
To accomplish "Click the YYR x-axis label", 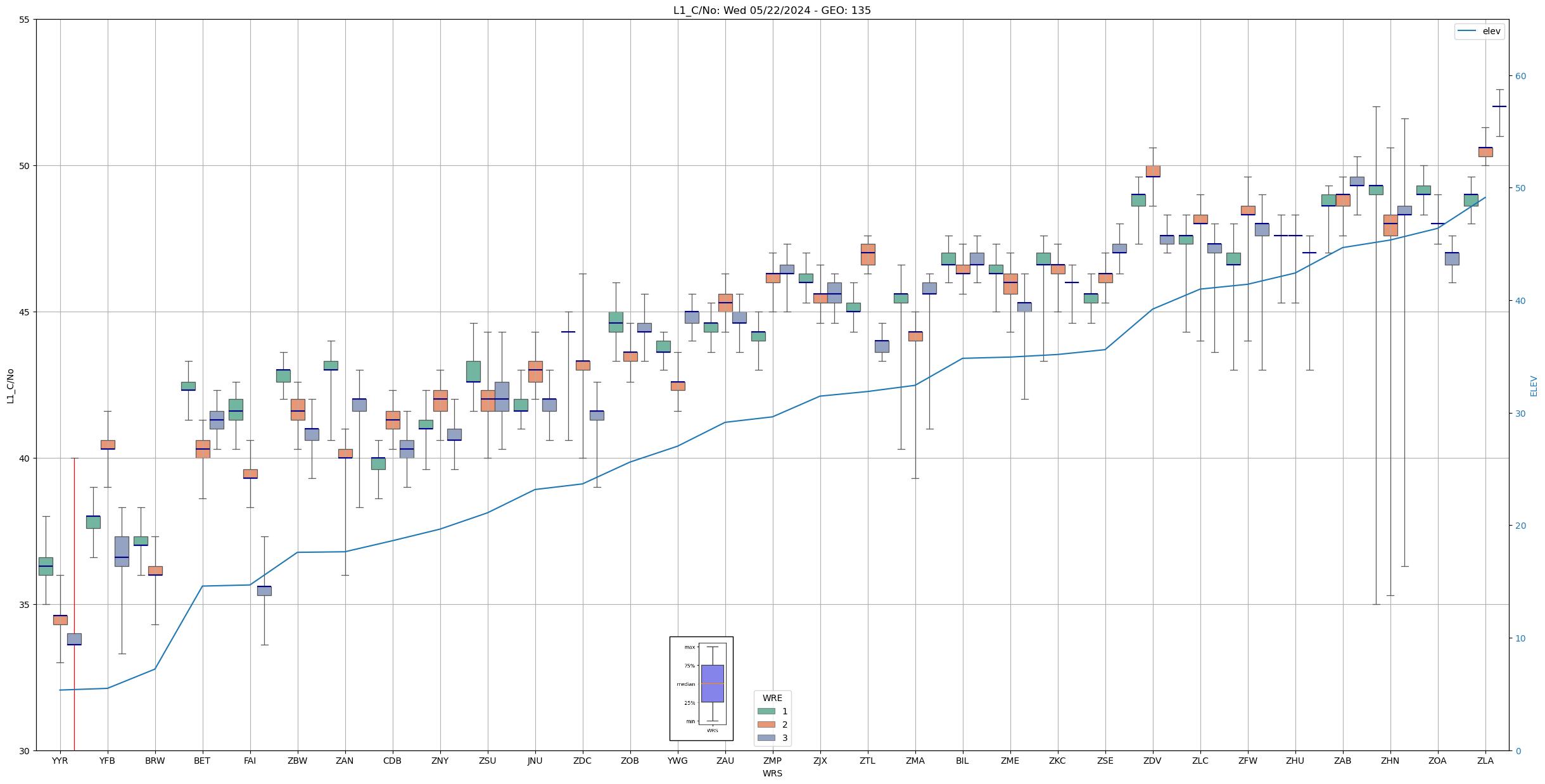I will click(60, 761).
